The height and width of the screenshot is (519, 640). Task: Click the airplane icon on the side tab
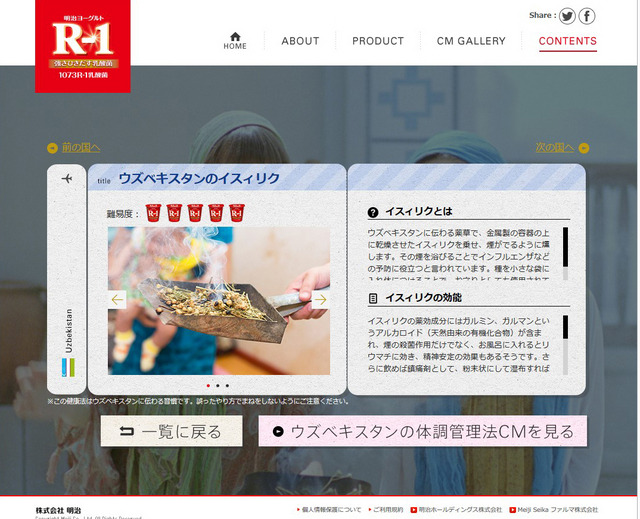click(67, 179)
